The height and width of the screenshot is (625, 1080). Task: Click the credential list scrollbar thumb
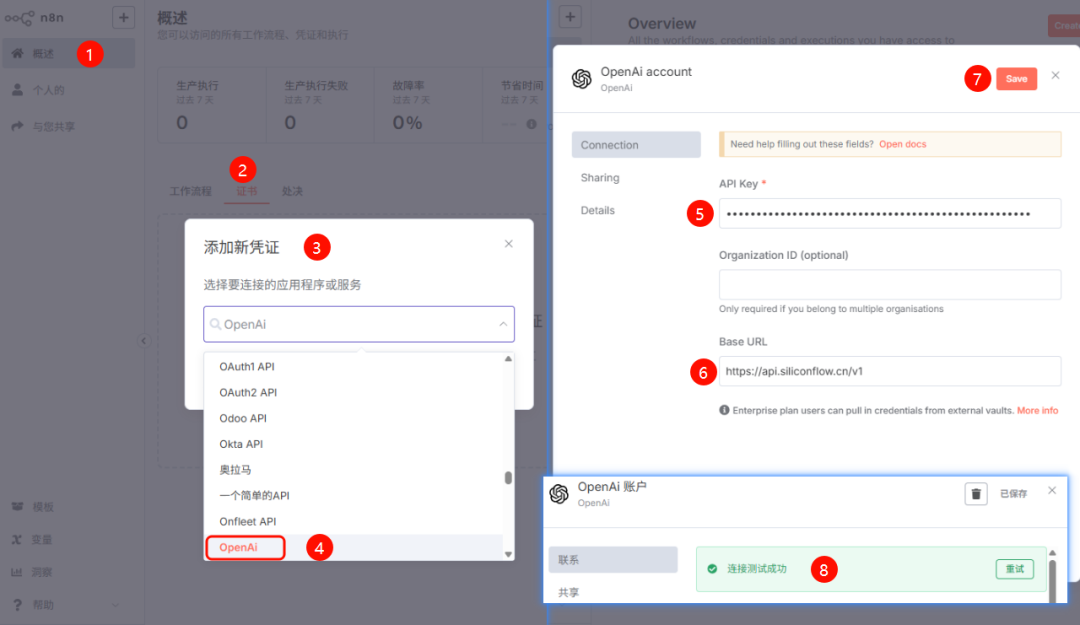coord(508,478)
